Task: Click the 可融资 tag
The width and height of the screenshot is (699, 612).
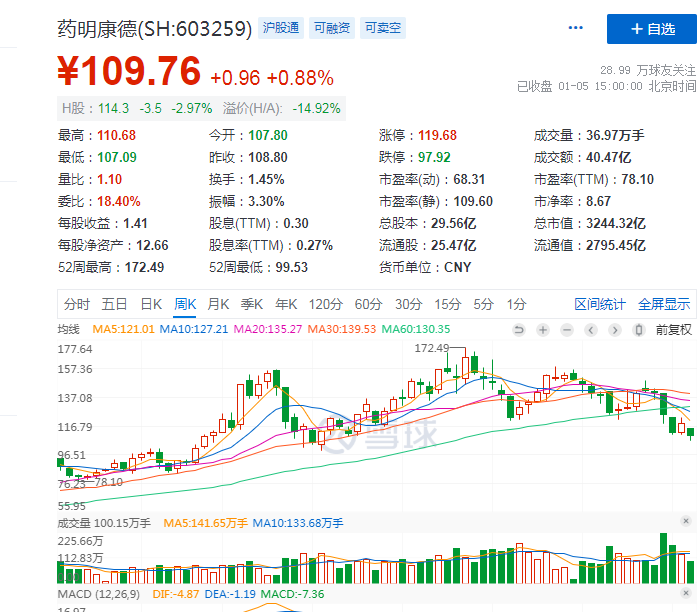Action: point(332,28)
